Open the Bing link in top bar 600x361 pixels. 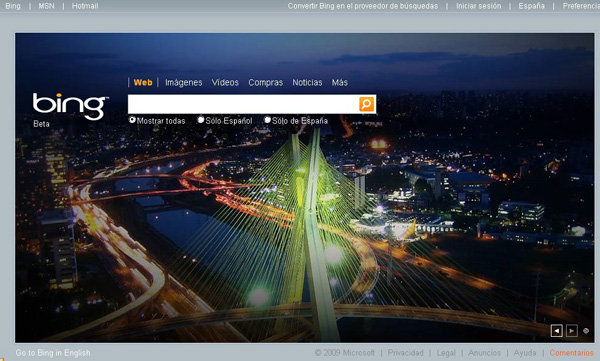coord(13,6)
